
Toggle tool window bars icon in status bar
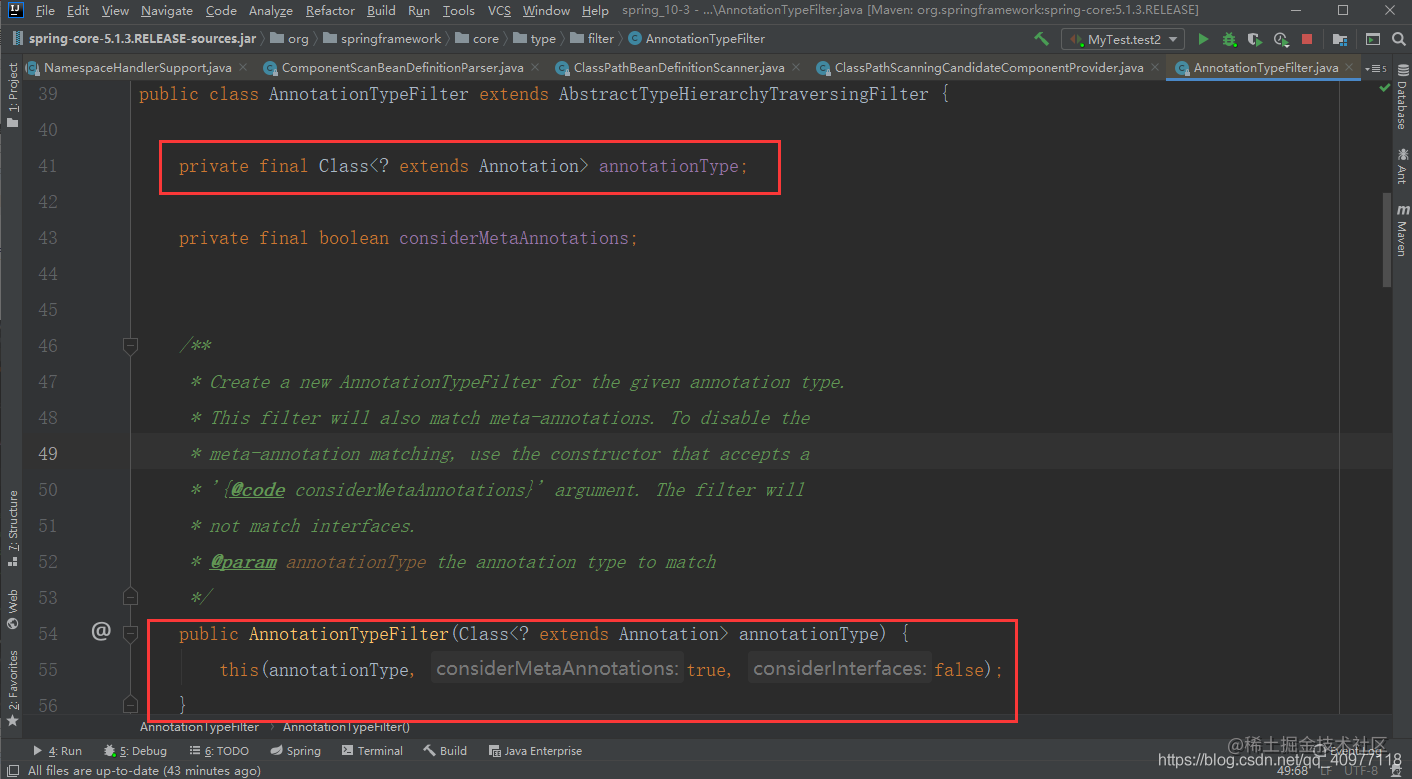tap(11, 770)
